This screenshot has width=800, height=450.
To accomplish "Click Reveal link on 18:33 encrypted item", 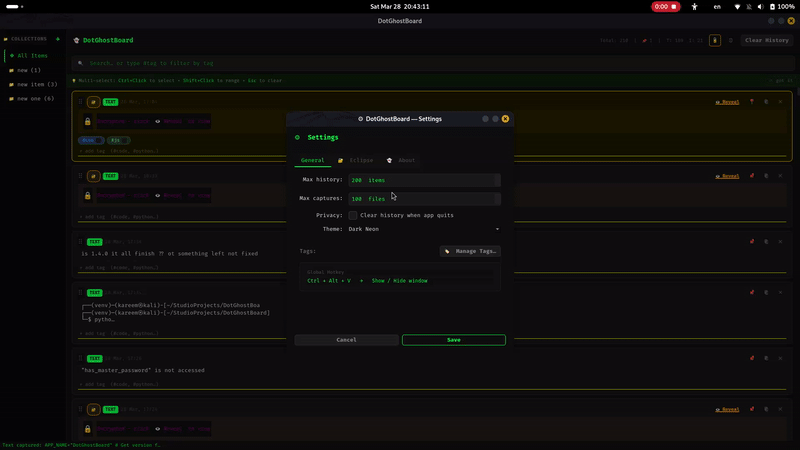I will (x=727, y=176).
